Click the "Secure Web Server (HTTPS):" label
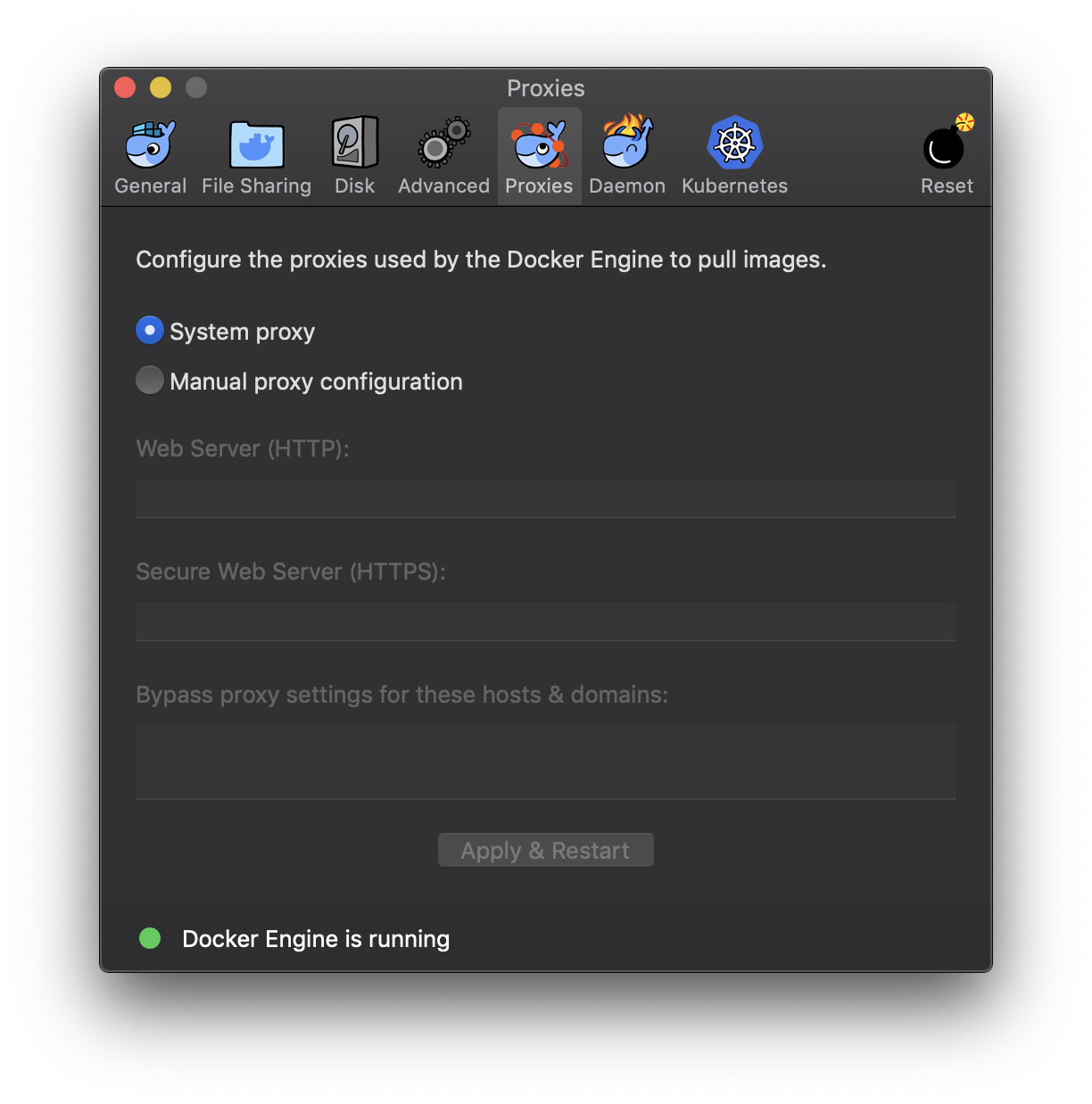Image resolution: width=1092 pixels, height=1104 pixels. [291, 572]
